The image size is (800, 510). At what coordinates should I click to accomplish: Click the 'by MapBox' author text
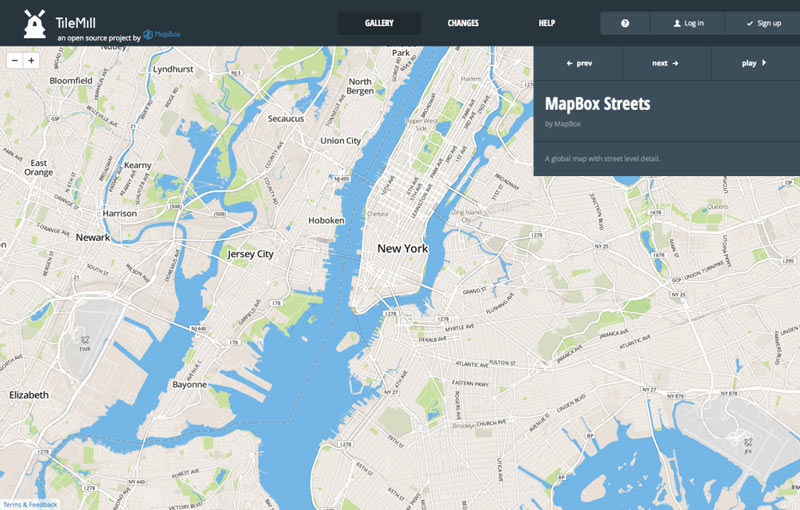(x=563, y=124)
